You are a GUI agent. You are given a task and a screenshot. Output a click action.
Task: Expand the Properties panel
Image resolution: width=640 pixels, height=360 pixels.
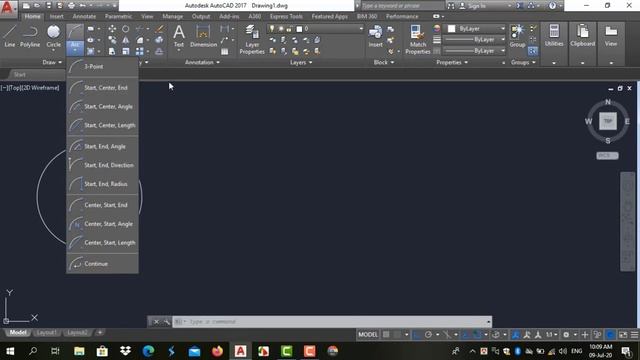452,62
